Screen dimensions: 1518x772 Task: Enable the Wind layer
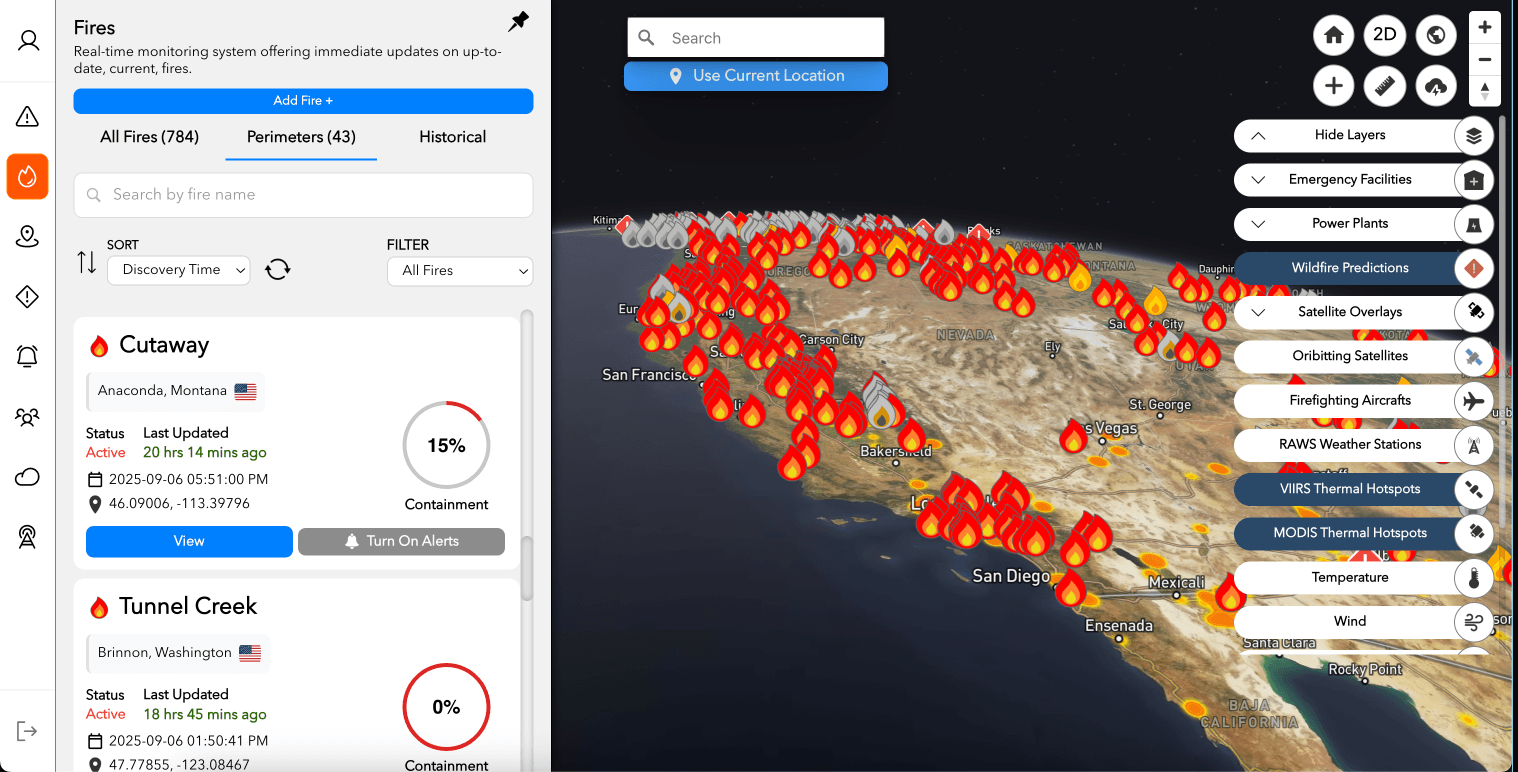tap(1363, 621)
